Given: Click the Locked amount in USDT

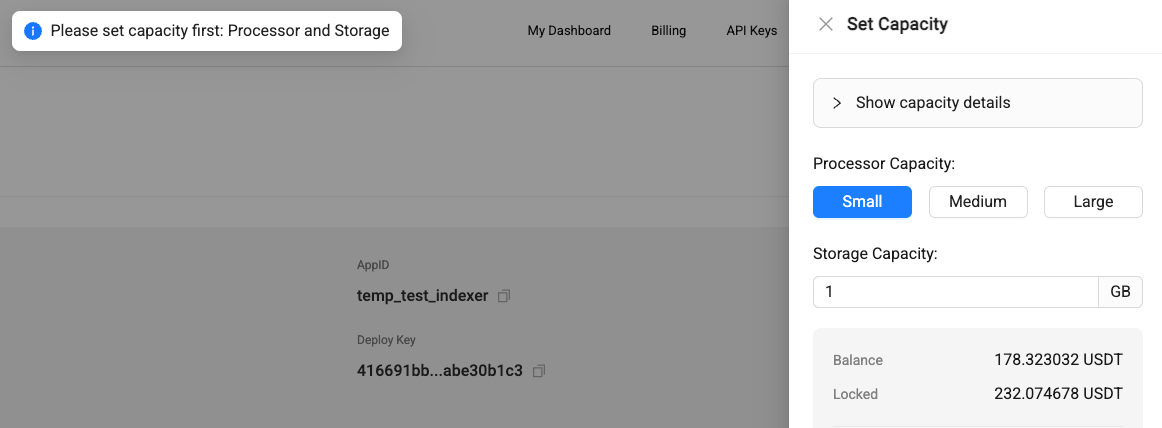Looking at the screenshot, I should [x=1058, y=394].
